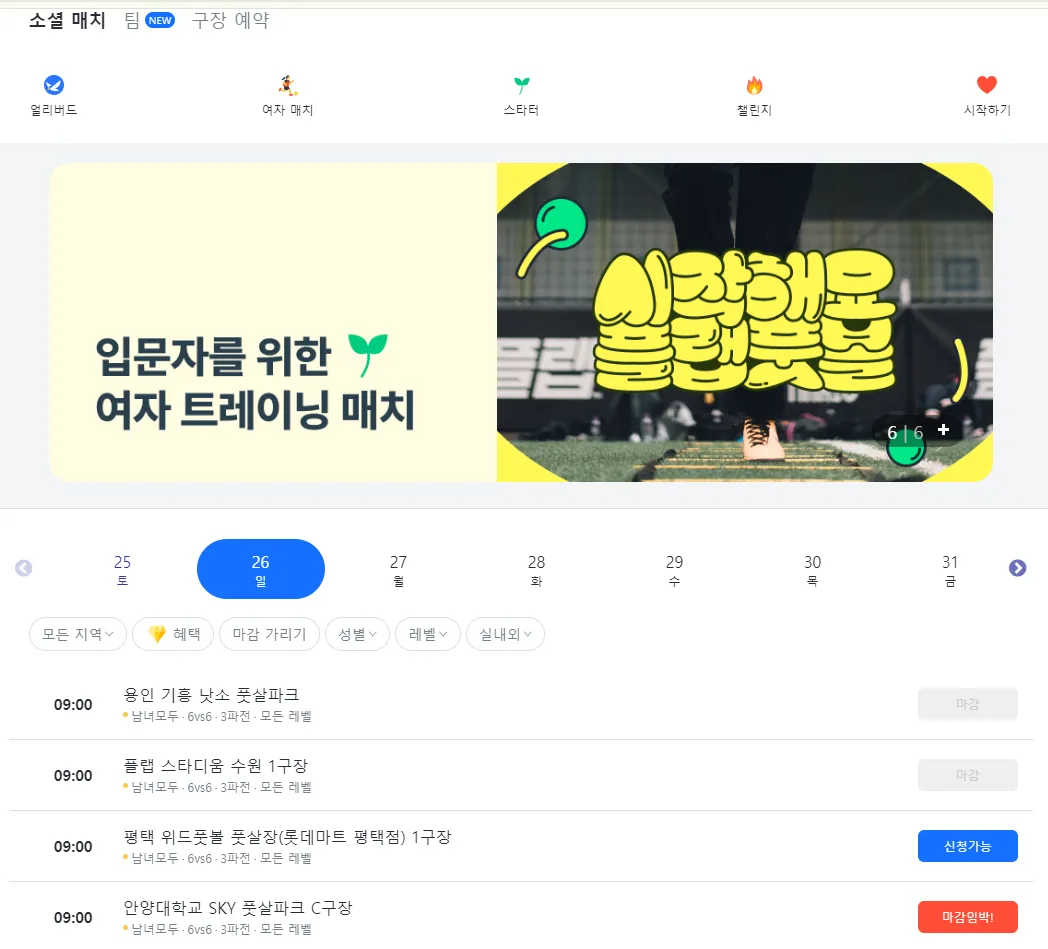
Task: Expand the 레벨 dropdown filter
Action: 428,634
